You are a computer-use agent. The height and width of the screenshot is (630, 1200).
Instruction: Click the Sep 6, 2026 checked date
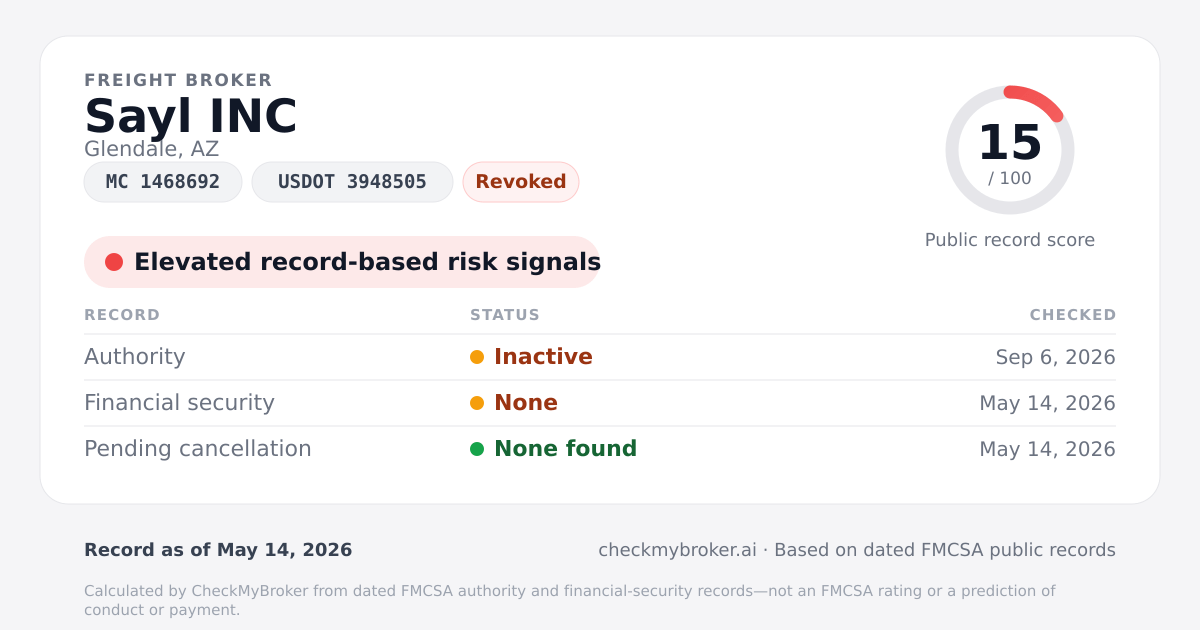coord(1056,357)
